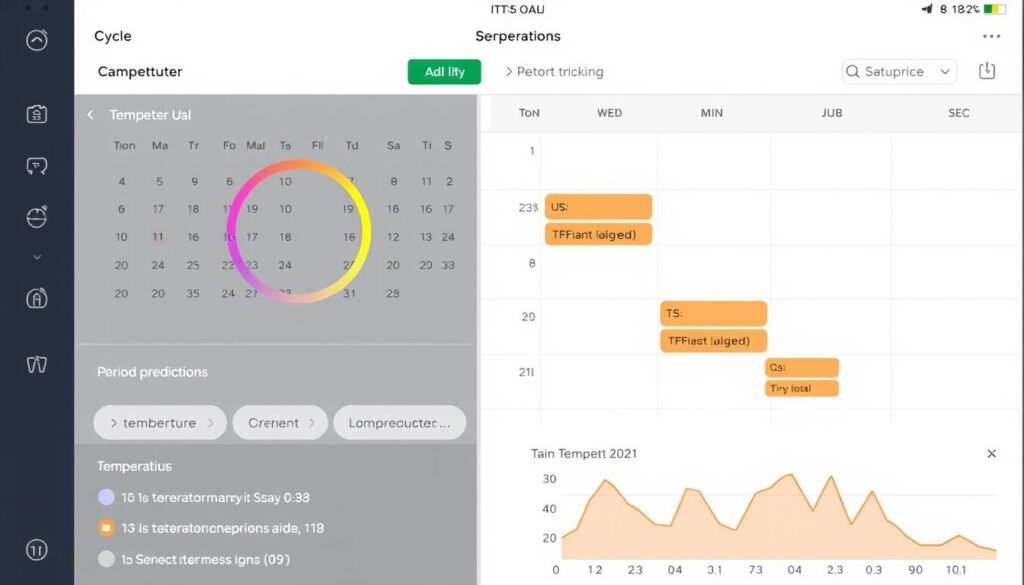The image size is (1024, 585).
Task: Click the download icon beside the Satuprice search
Action: coord(987,71)
